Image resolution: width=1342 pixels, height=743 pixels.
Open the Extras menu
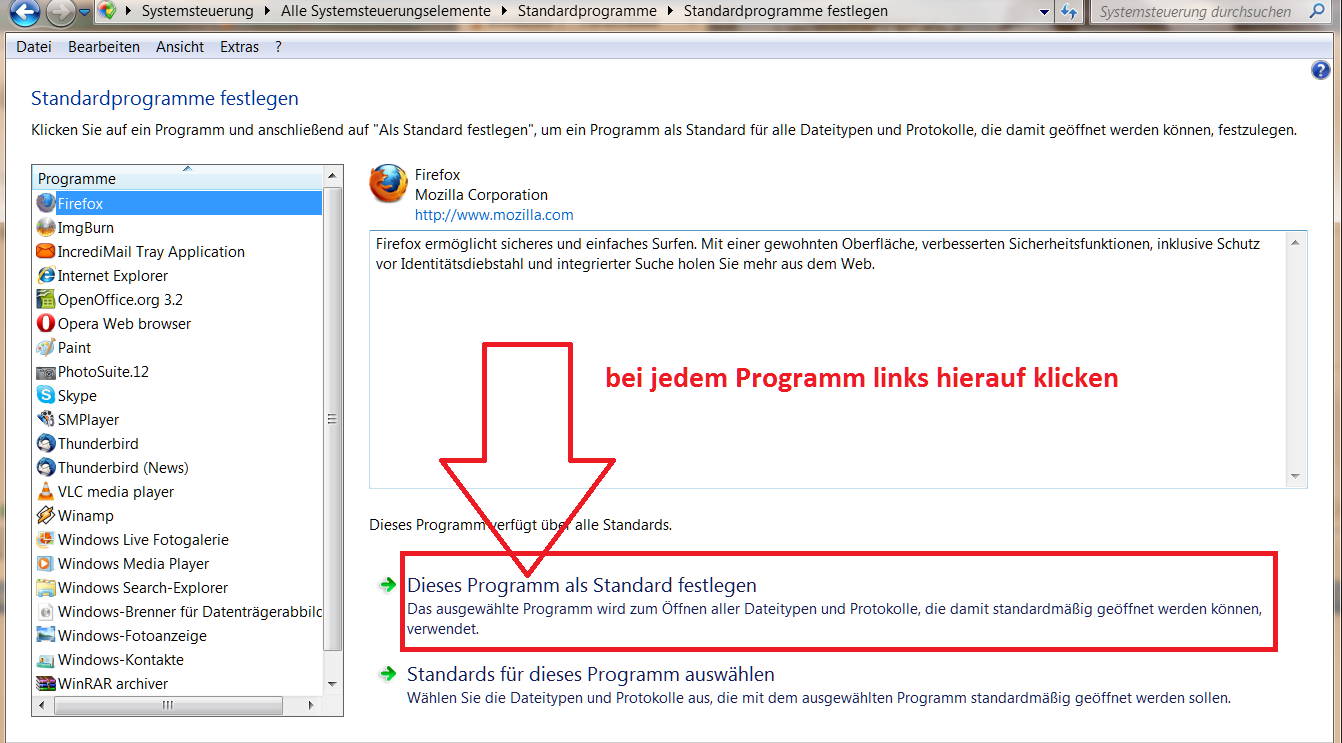coord(239,47)
